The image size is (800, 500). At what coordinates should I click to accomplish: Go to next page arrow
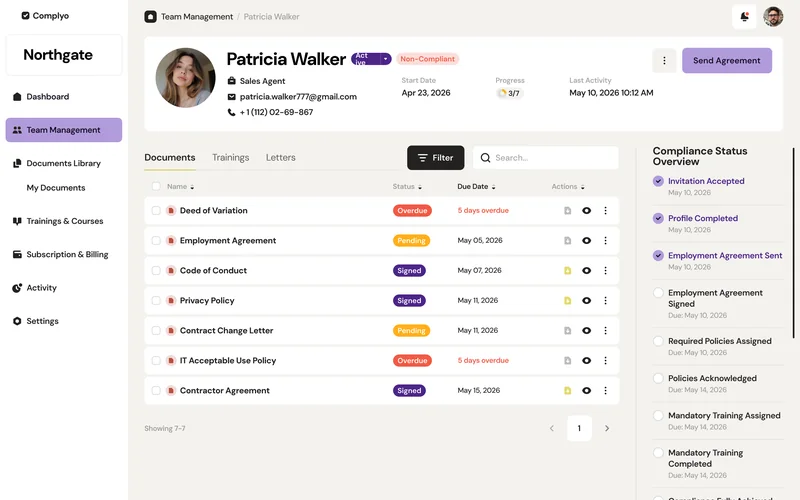point(607,429)
